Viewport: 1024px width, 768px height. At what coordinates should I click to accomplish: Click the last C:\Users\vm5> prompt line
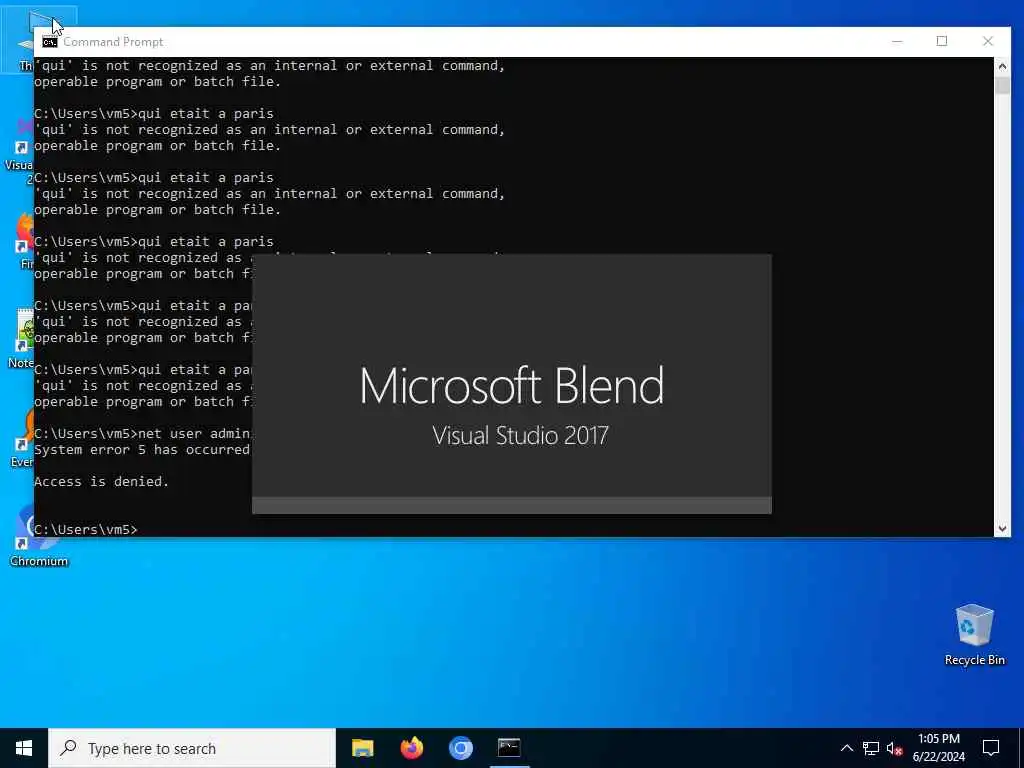coord(86,530)
